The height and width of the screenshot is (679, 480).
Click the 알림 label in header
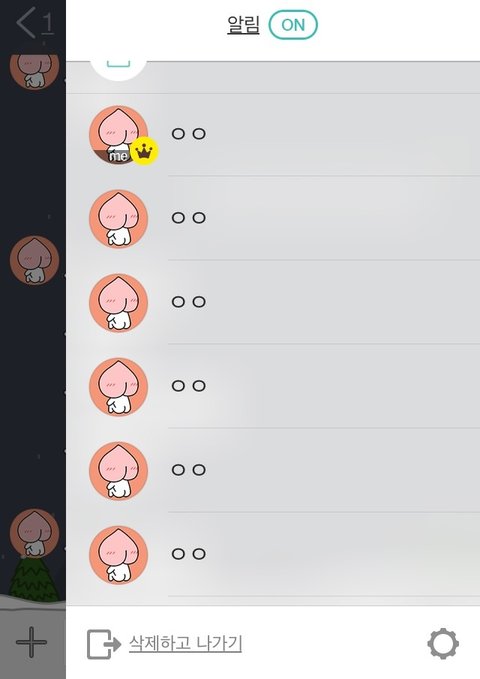243,25
